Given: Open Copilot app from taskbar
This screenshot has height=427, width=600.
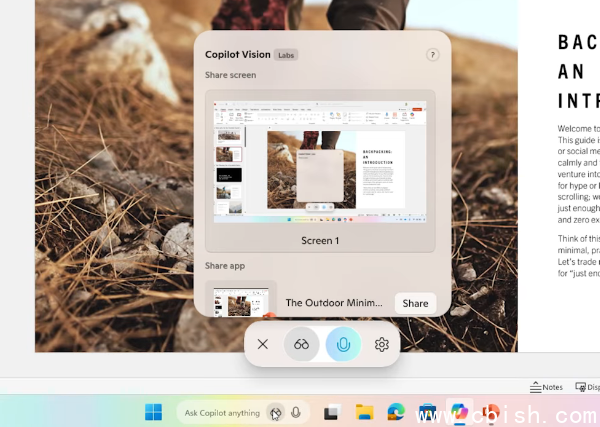Looking at the screenshot, I should click(459, 412).
